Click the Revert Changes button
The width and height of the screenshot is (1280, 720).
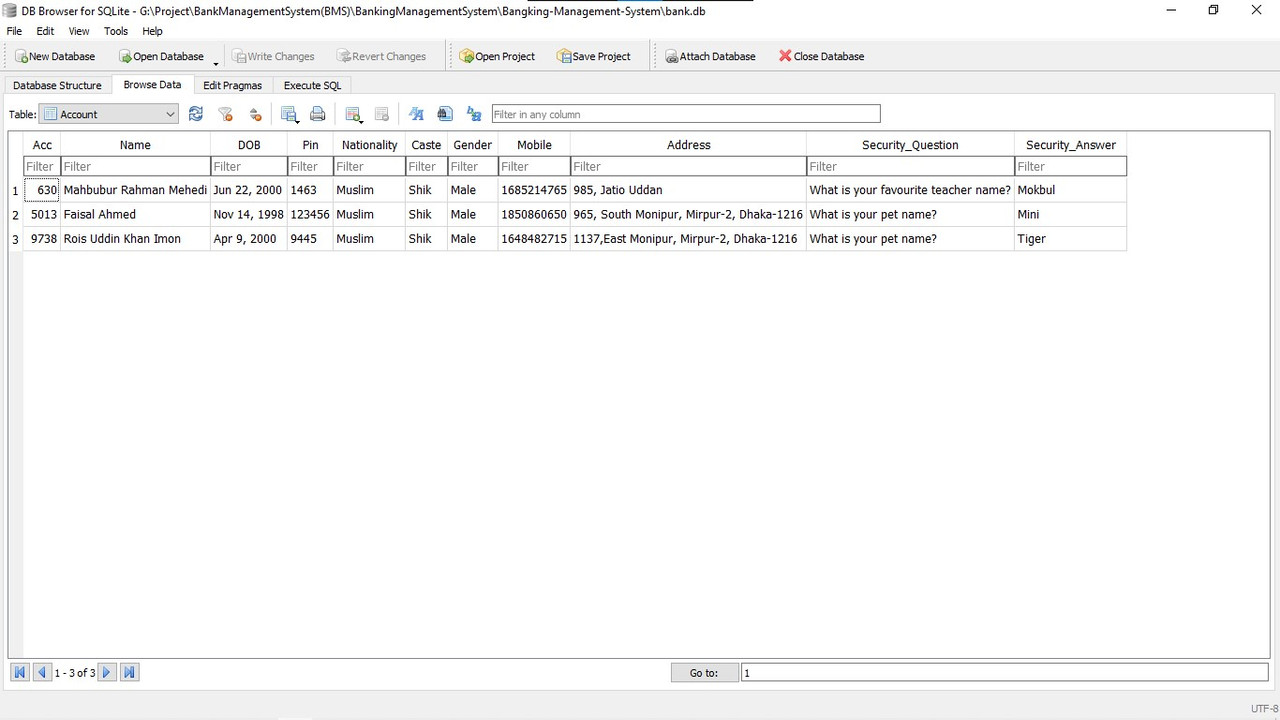382,57
